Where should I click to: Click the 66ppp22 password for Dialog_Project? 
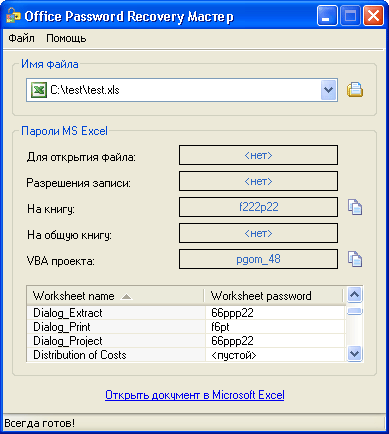click(x=275, y=341)
